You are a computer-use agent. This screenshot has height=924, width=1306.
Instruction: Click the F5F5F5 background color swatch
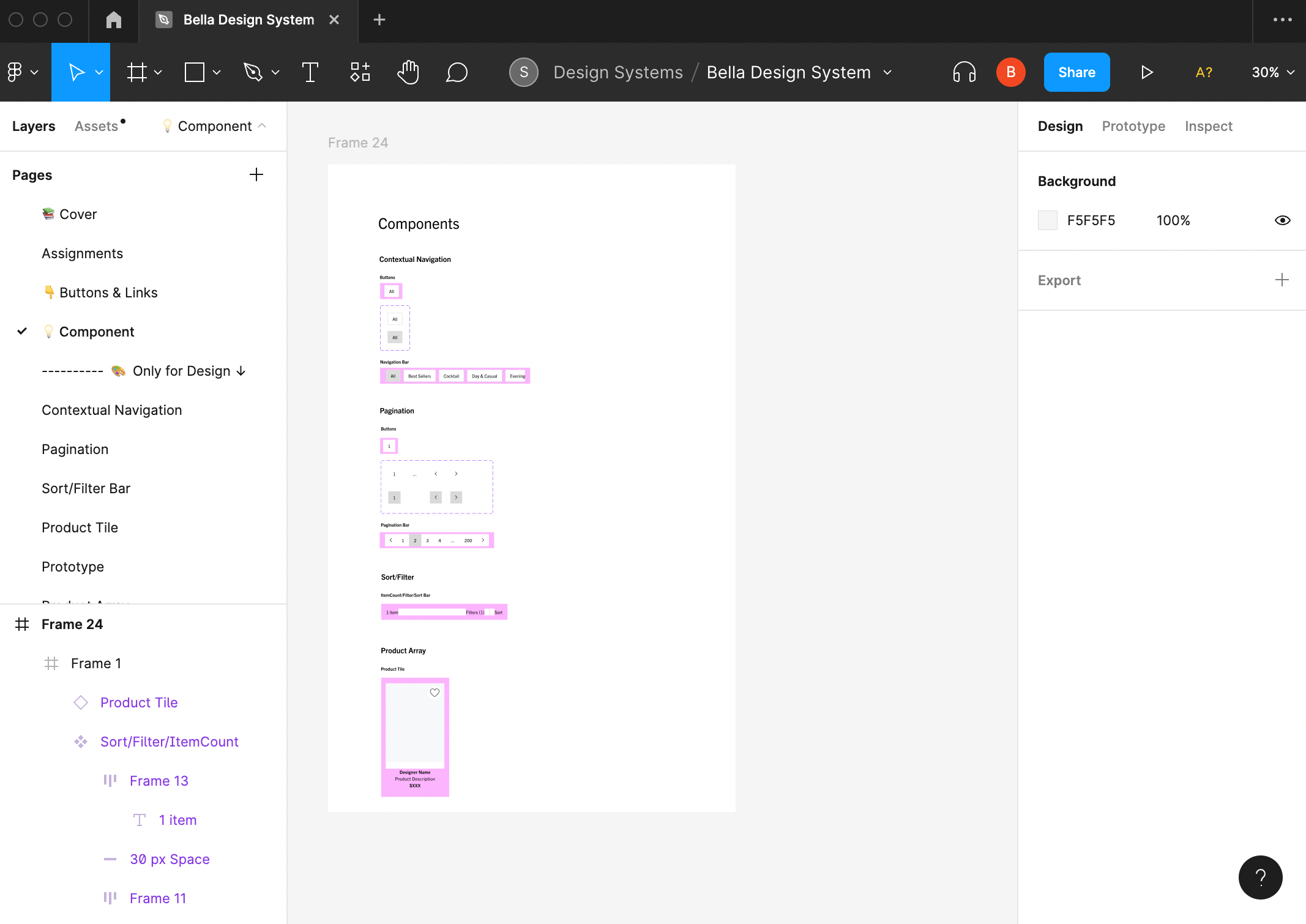pyautogui.click(x=1048, y=220)
